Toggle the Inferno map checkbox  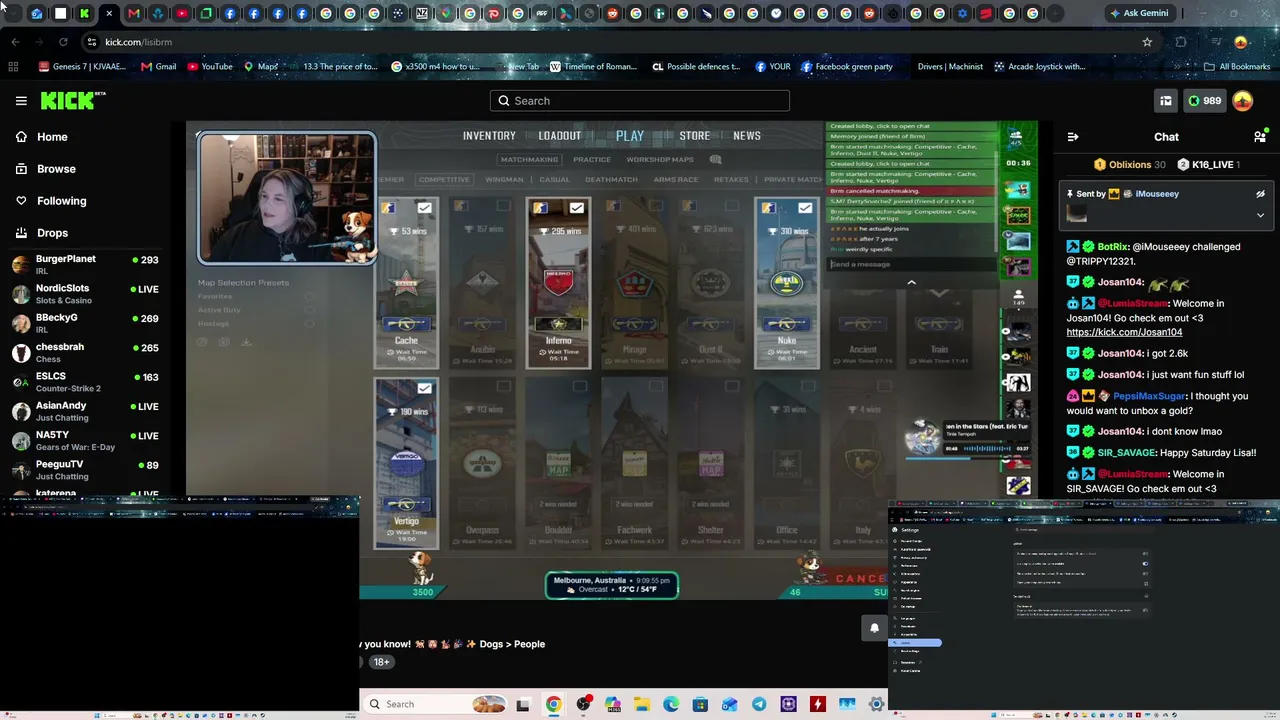click(577, 208)
